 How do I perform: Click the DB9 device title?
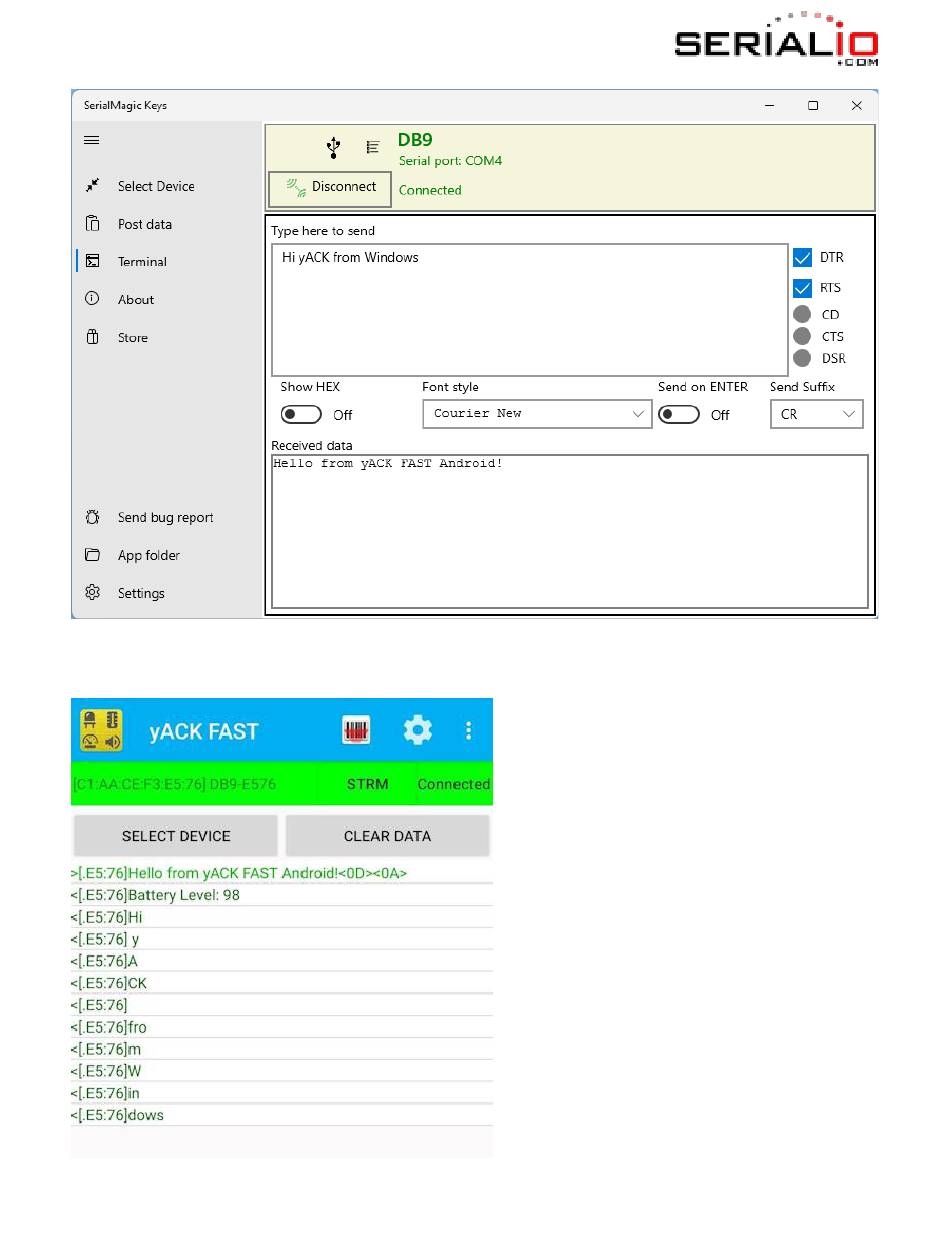click(415, 140)
